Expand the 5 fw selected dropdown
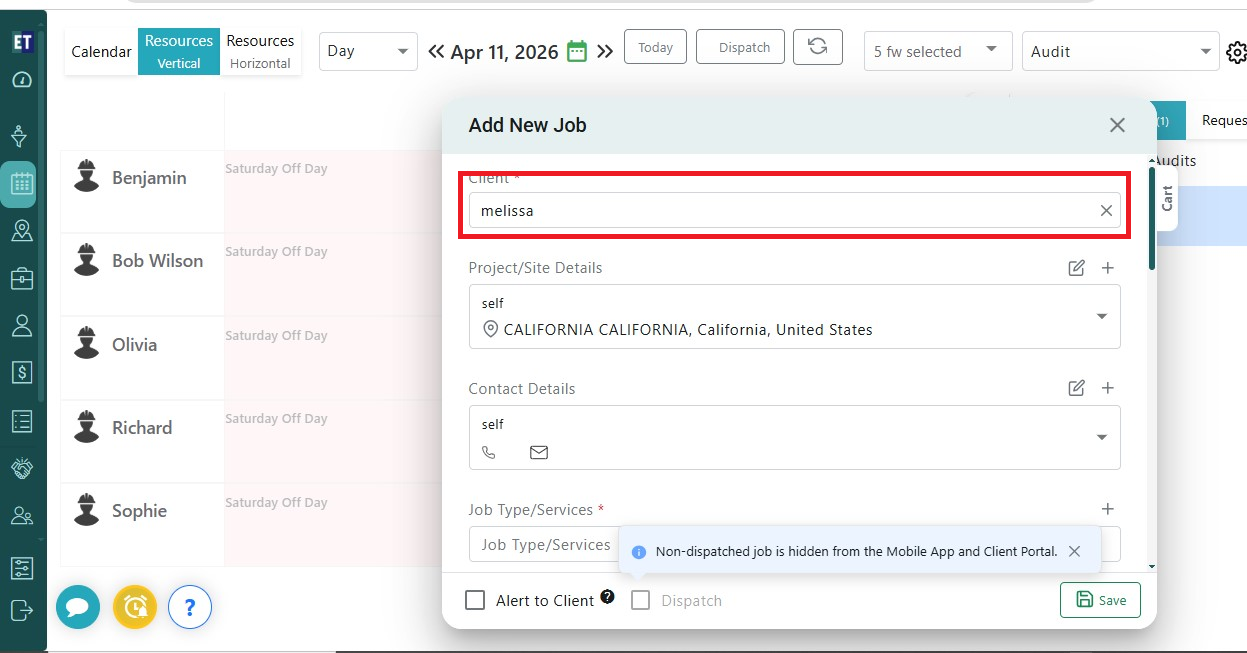The height and width of the screenshot is (653, 1247). (x=937, y=51)
